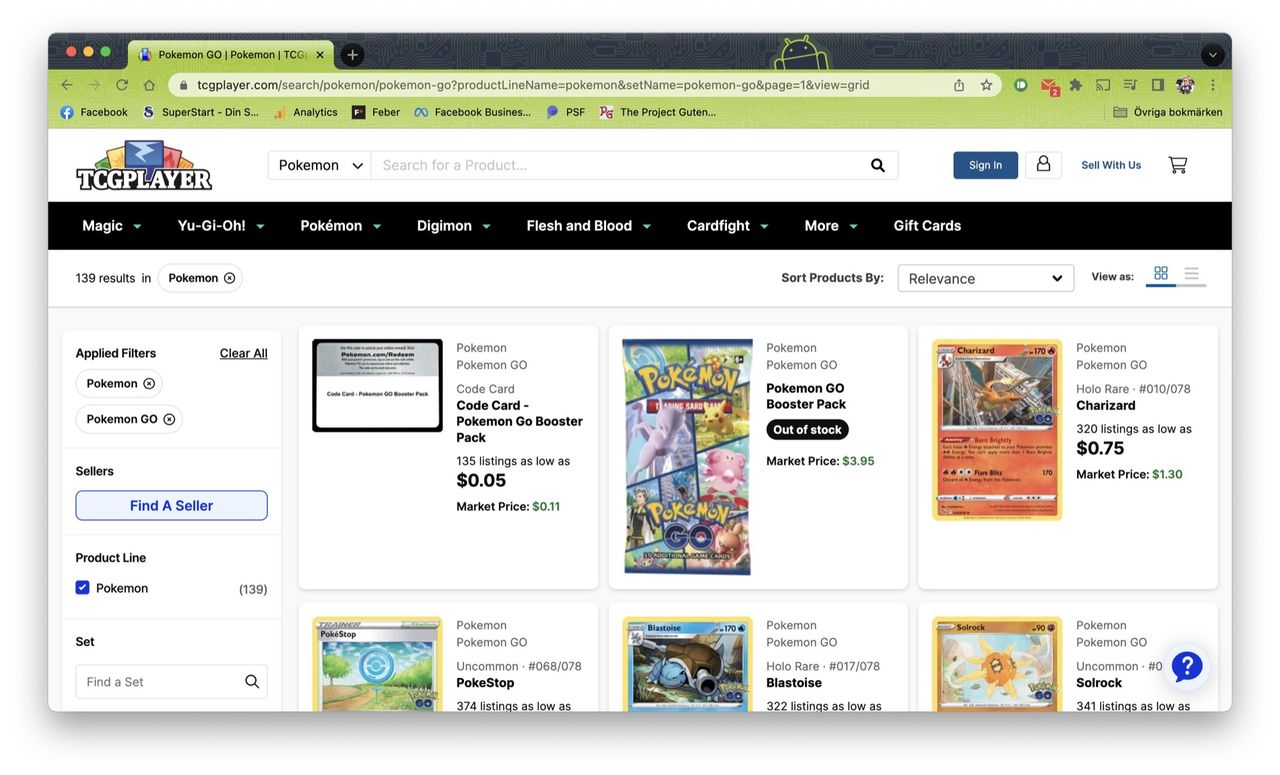Focus the Find a Set input field
Image resolution: width=1280 pixels, height=775 pixels.
coord(160,682)
